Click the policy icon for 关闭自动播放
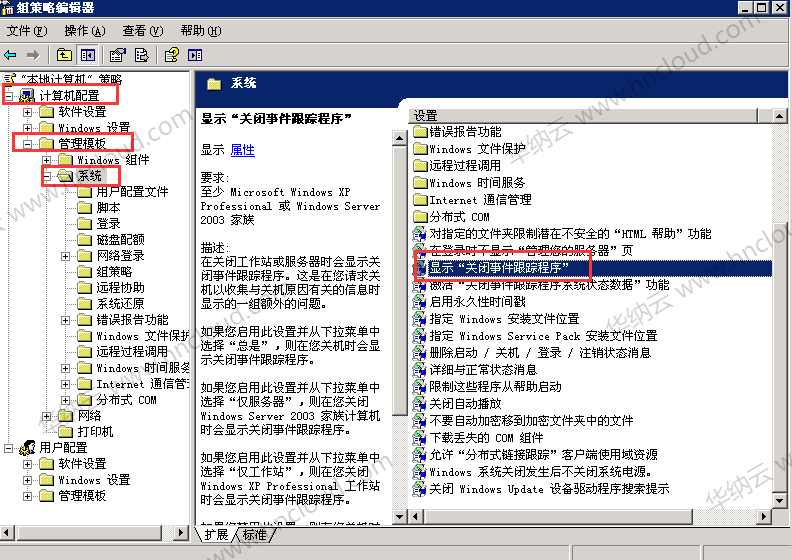This screenshot has width=792, height=560. pyautogui.click(x=419, y=403)
